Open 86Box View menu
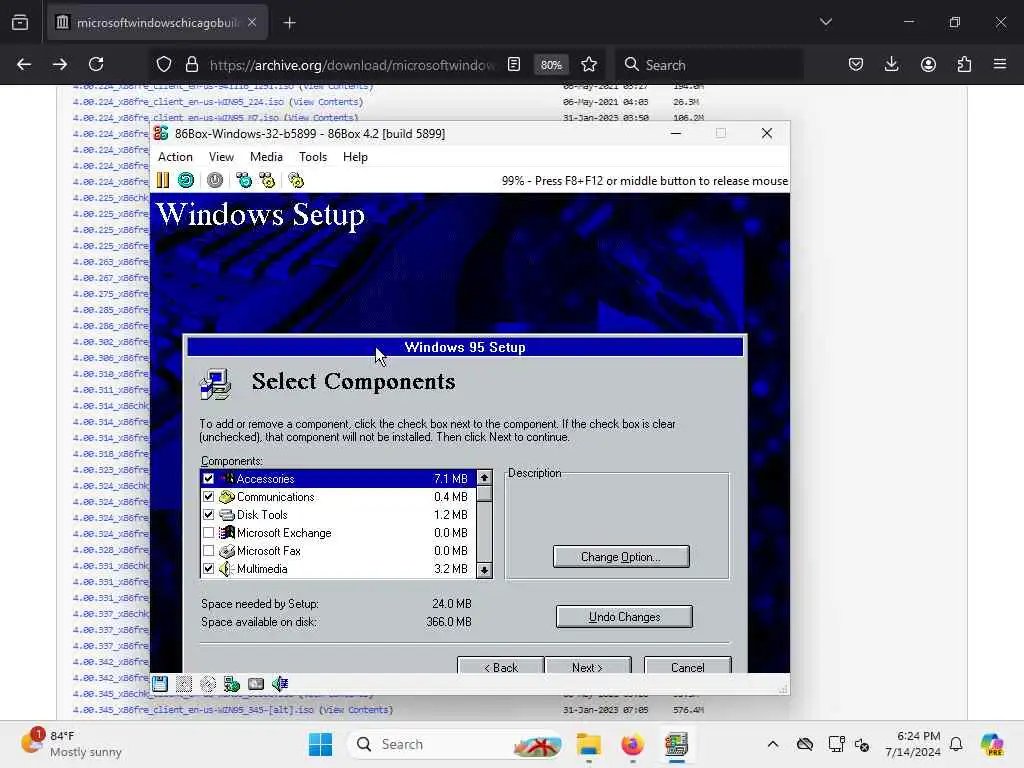1024x768 pixels. [x=221, y=157]
